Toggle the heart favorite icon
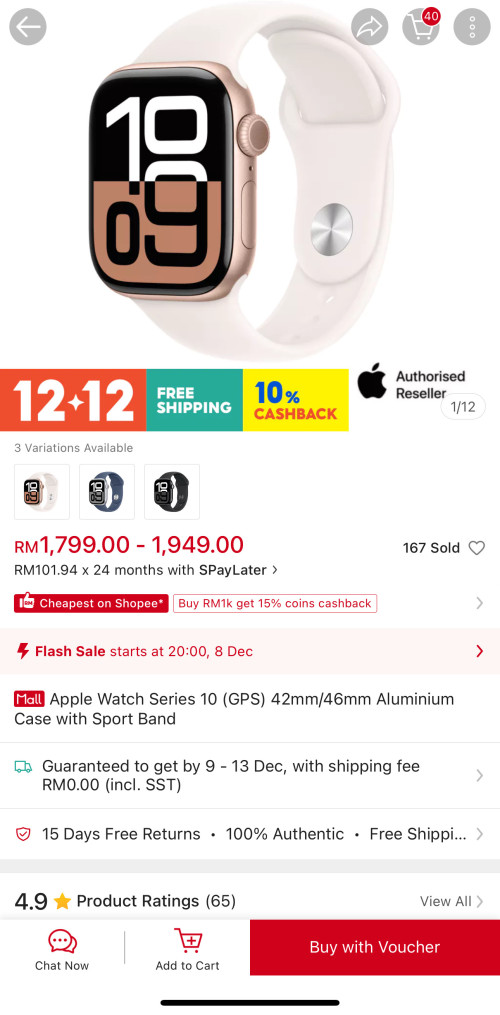500x1015 pixels. click(477, 548)
